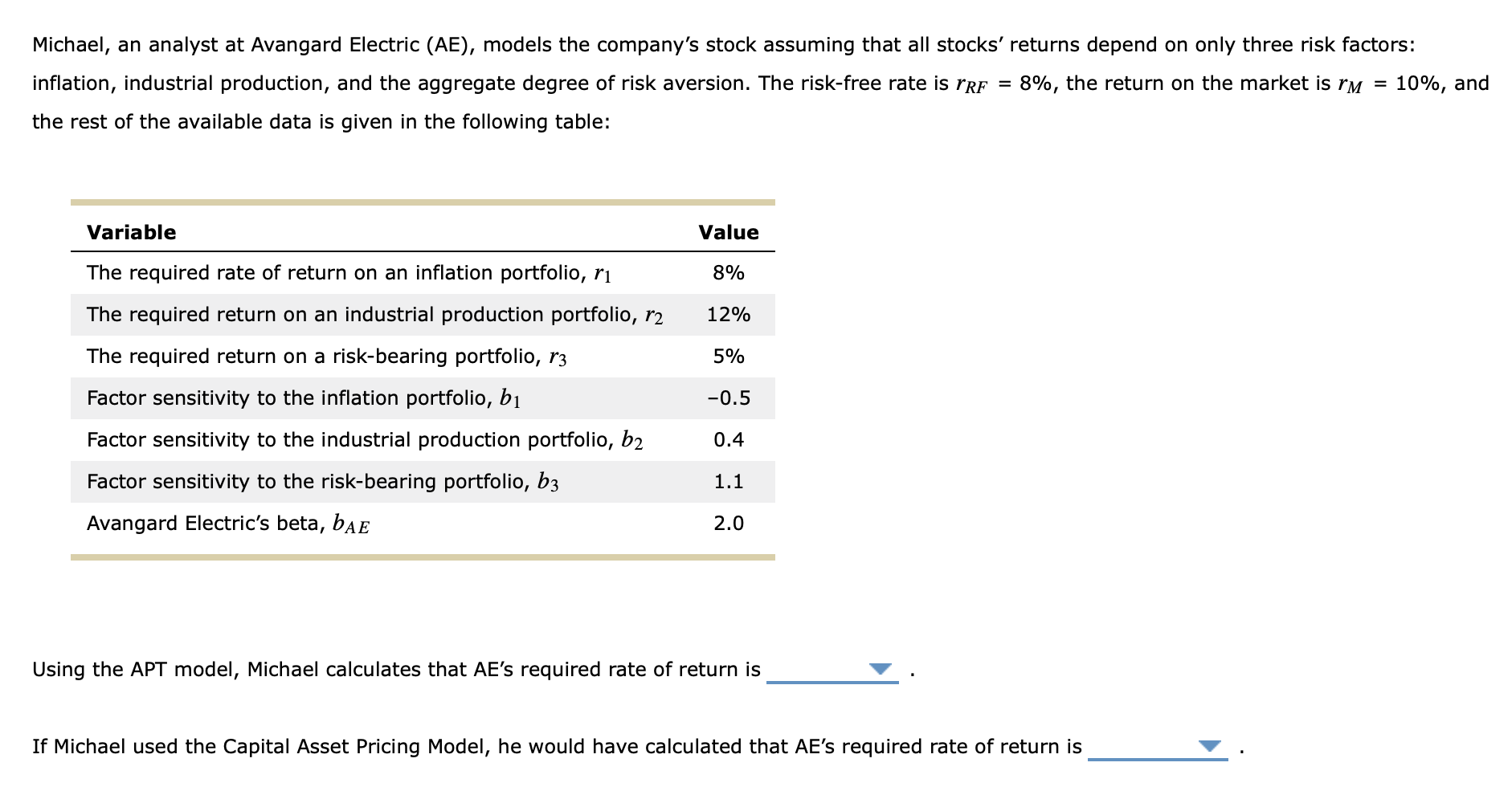Click the Variable column header
Image resolution: width=1512 pixels, height=787 pixels.
(x=131, y=233)
